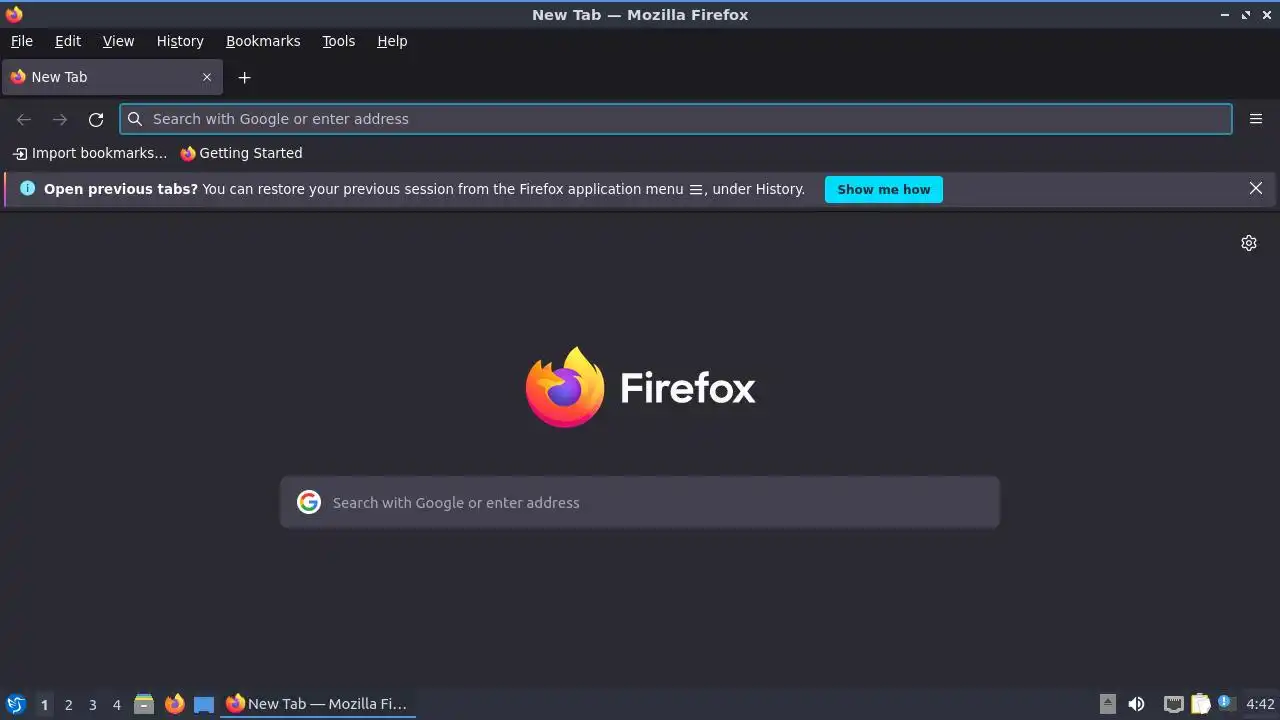1280x720 pixels.
Task: Switch to workspace 3
Action: (x=92, y=704)
